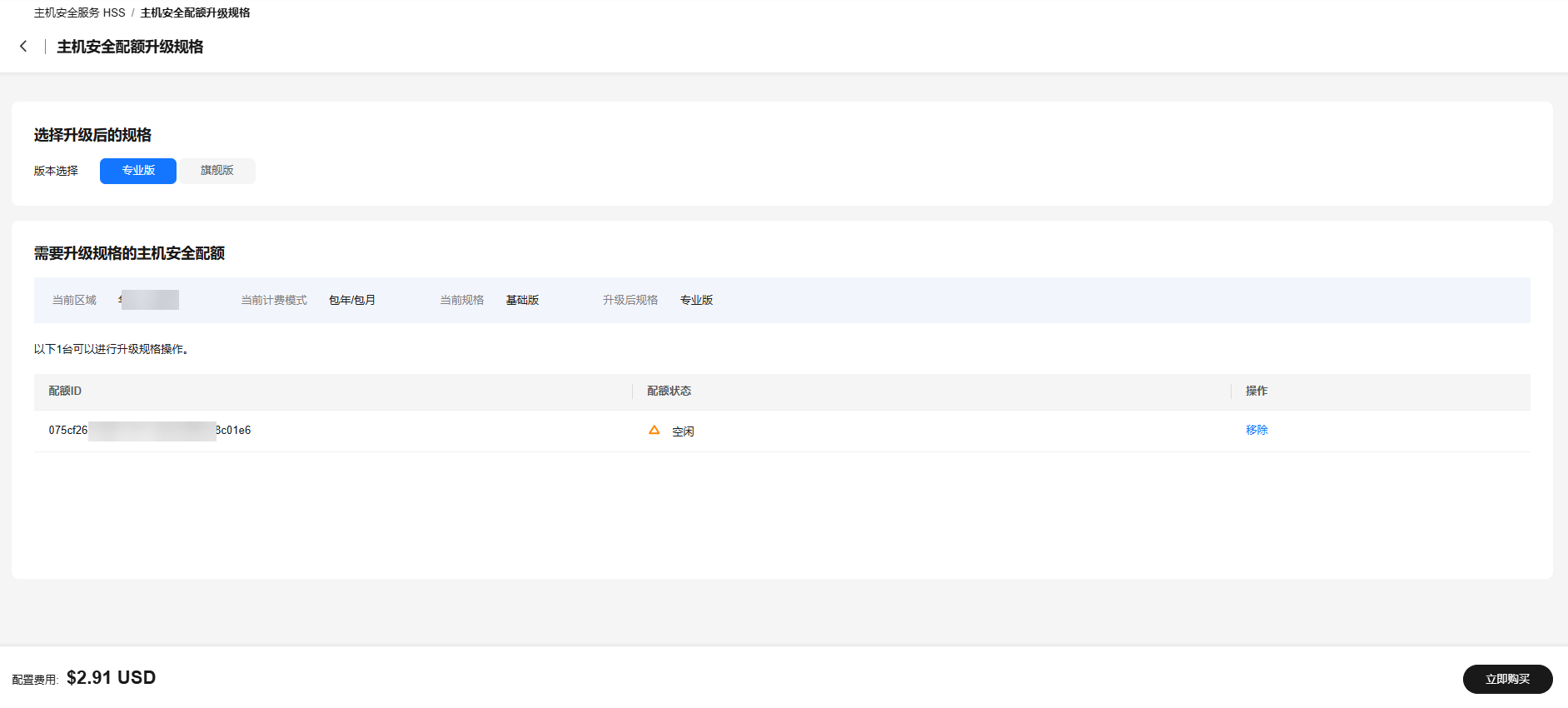Click the 配置费用 label
This screenshot has width=1568, height=708.
(35, 680)
